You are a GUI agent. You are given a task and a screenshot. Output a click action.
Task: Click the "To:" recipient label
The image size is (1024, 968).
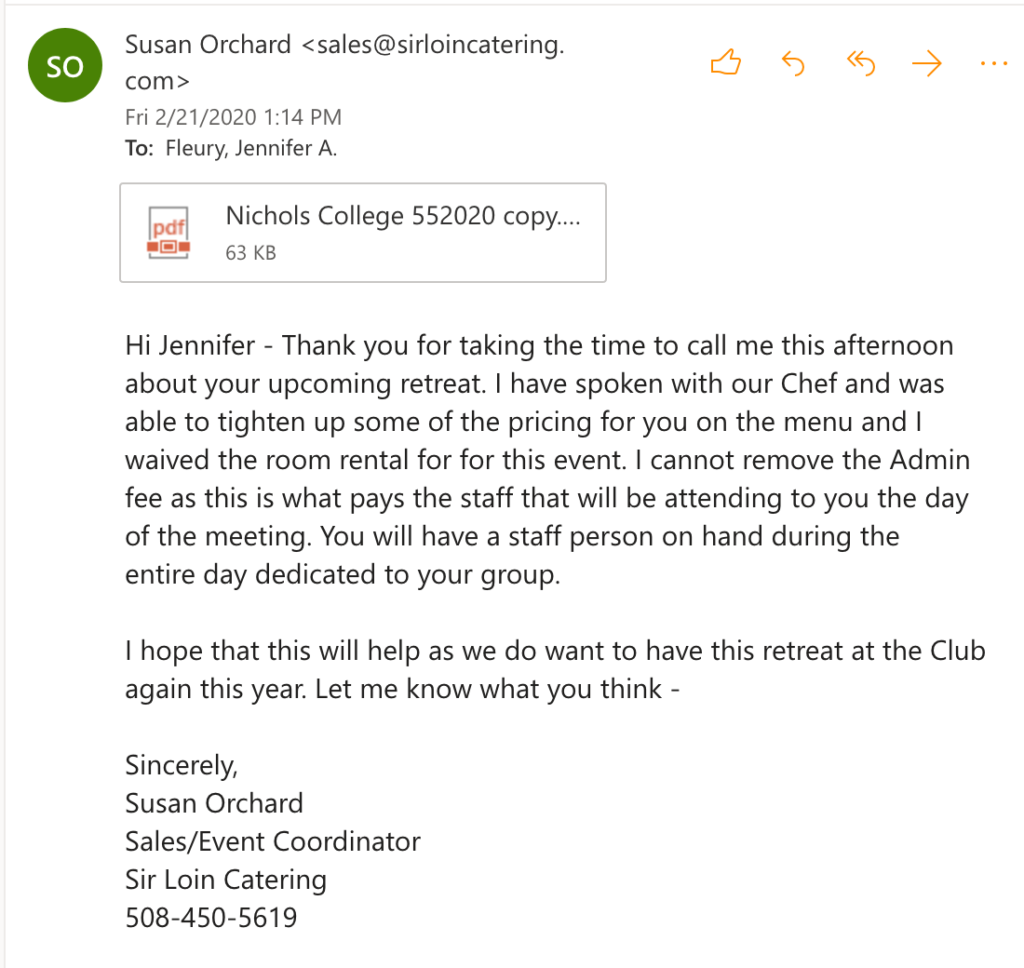[x=139, y=150]
